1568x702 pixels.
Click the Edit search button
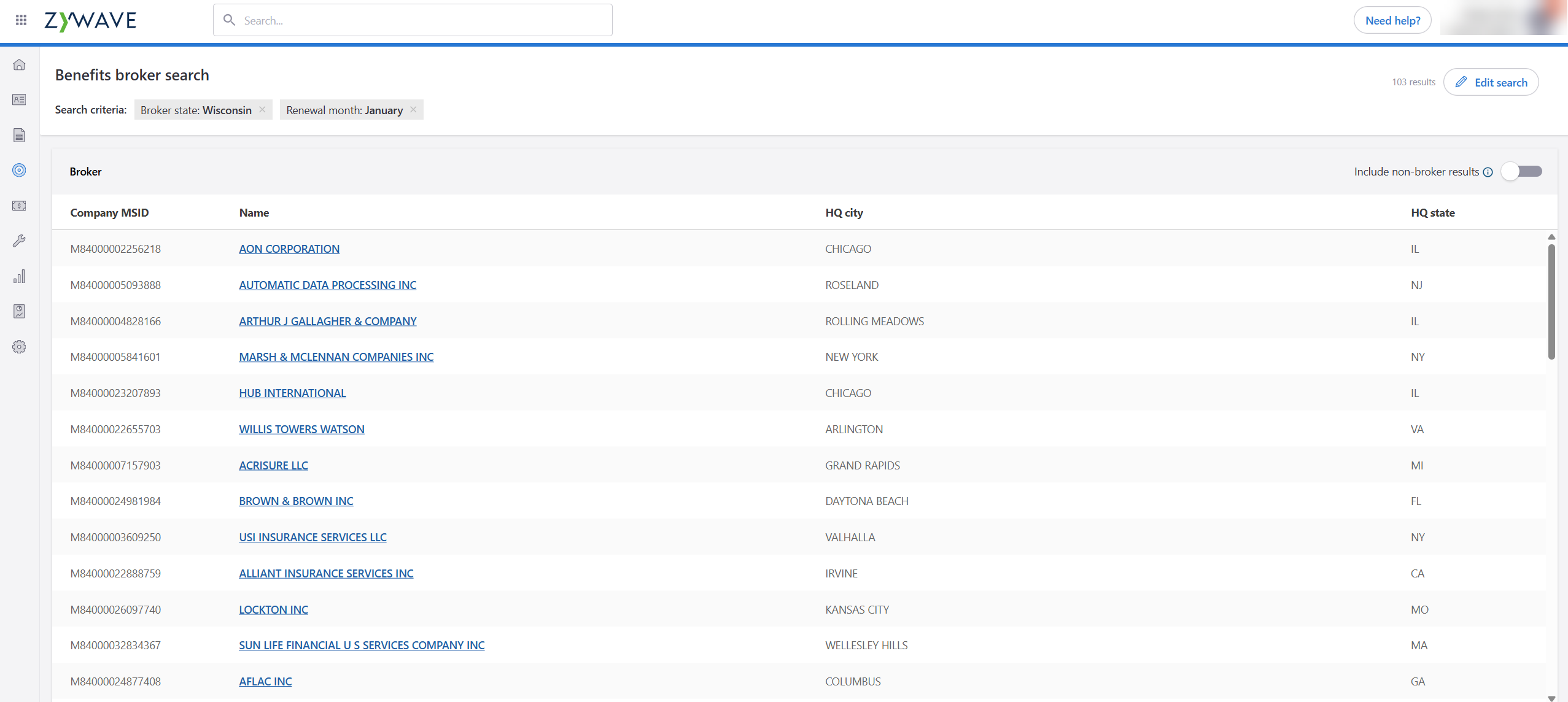1491,82
